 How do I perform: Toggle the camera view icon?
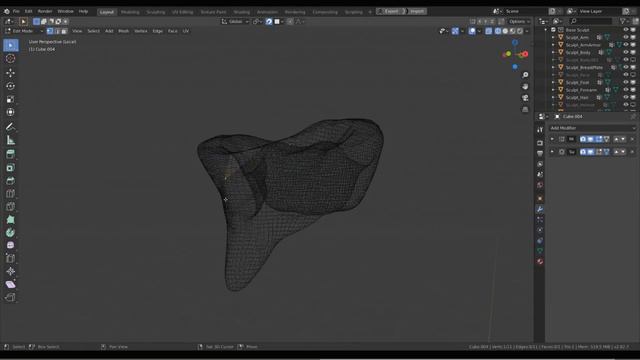pyautogui.click(x=525, y=98)
